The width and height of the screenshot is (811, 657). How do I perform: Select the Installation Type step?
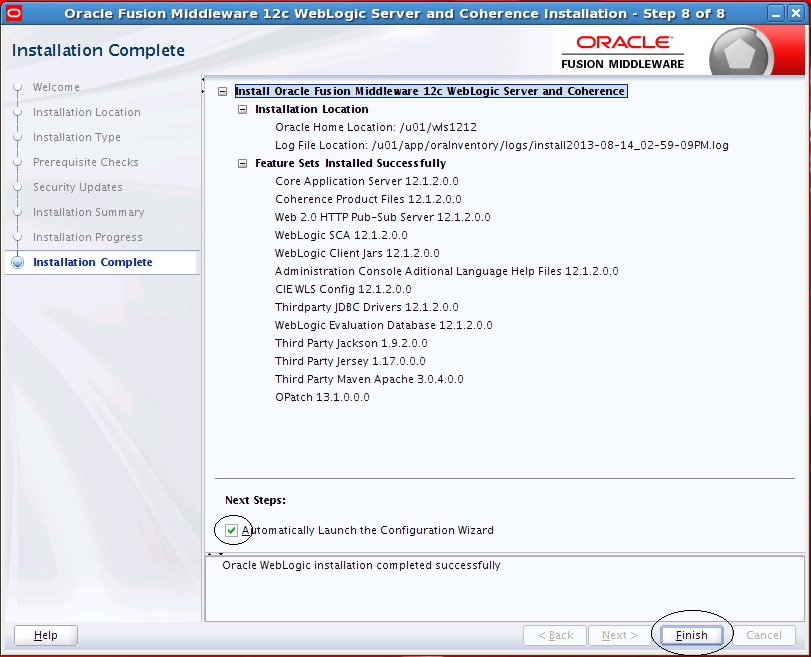click(x=77, y=137)
